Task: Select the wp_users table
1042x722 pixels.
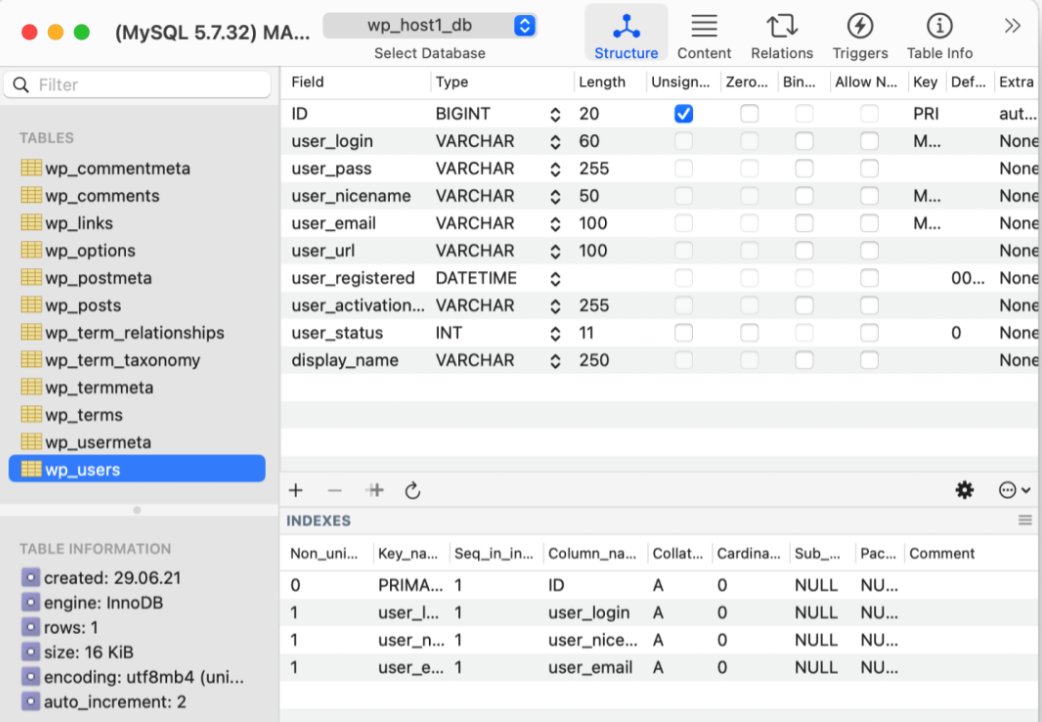Action: (137, 469)
